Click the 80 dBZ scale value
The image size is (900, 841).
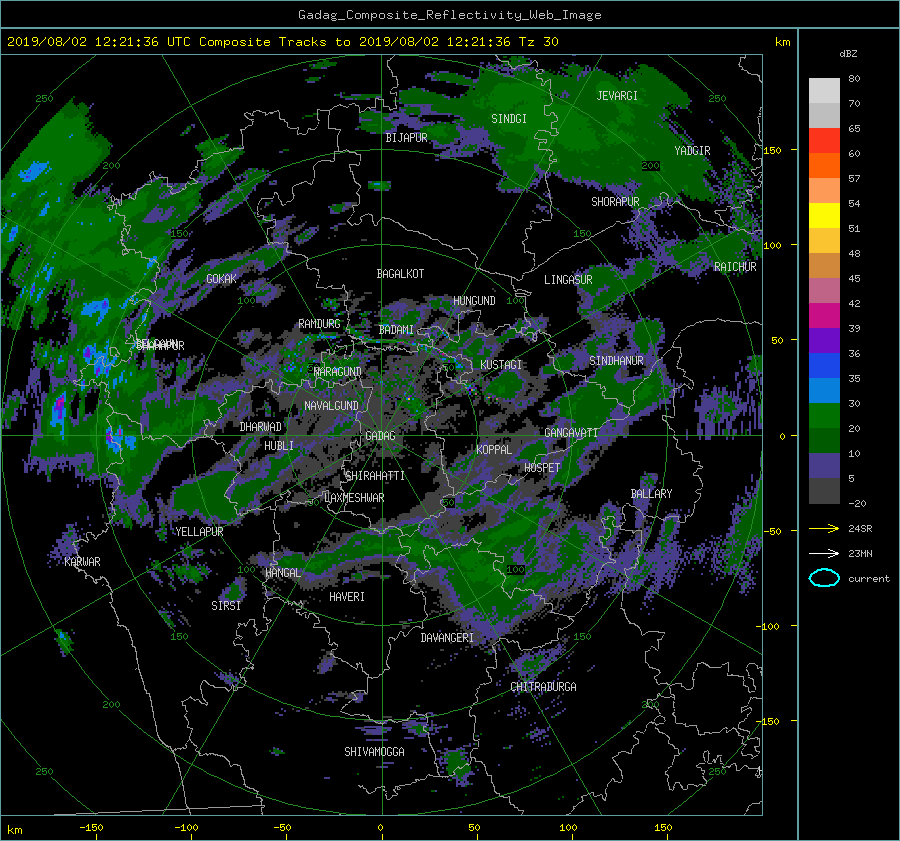coord(854,79)
